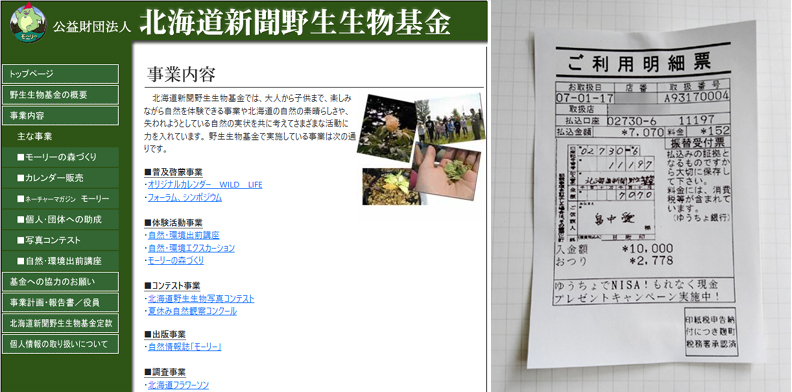792x392 pixels.
Task: Open 北海道新聞野生生物基金定款 sidebar item
Action: coord(60,323)
